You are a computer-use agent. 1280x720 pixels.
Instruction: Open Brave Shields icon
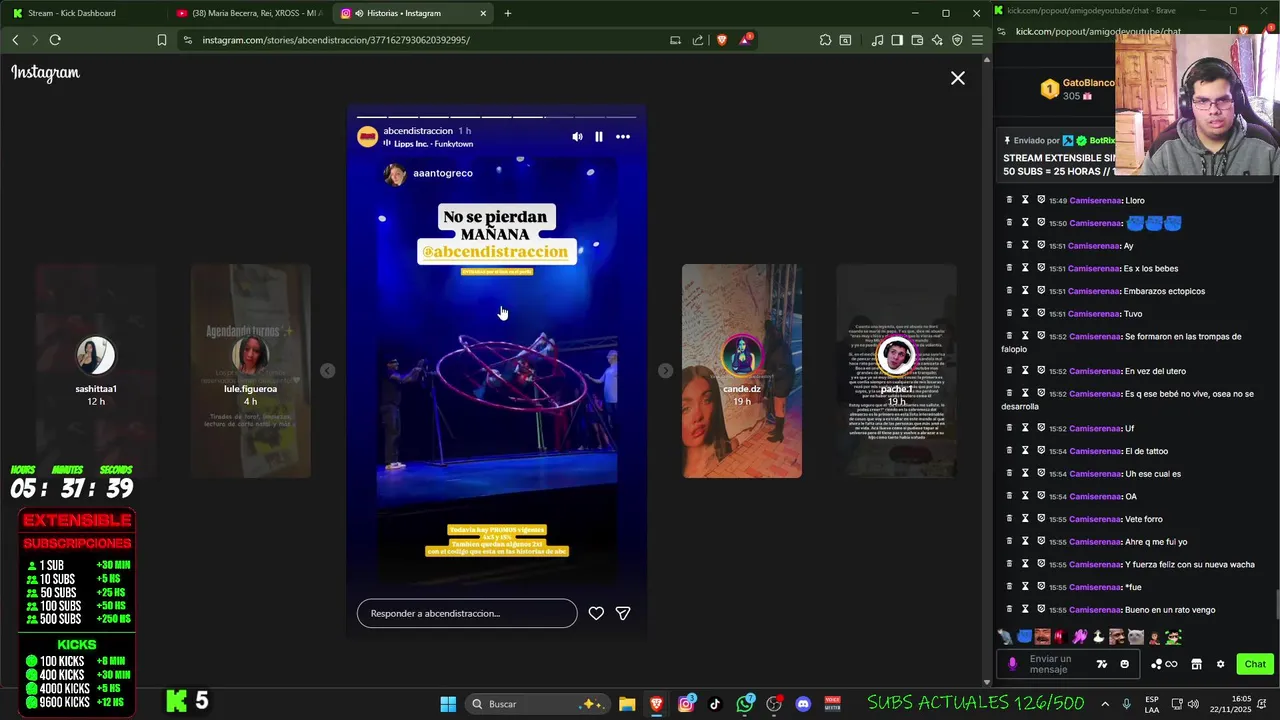coord(722,40)
